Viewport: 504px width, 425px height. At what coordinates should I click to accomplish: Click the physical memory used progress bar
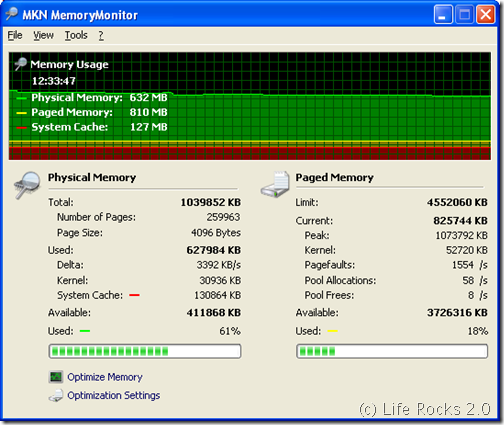tap(145, 351)
